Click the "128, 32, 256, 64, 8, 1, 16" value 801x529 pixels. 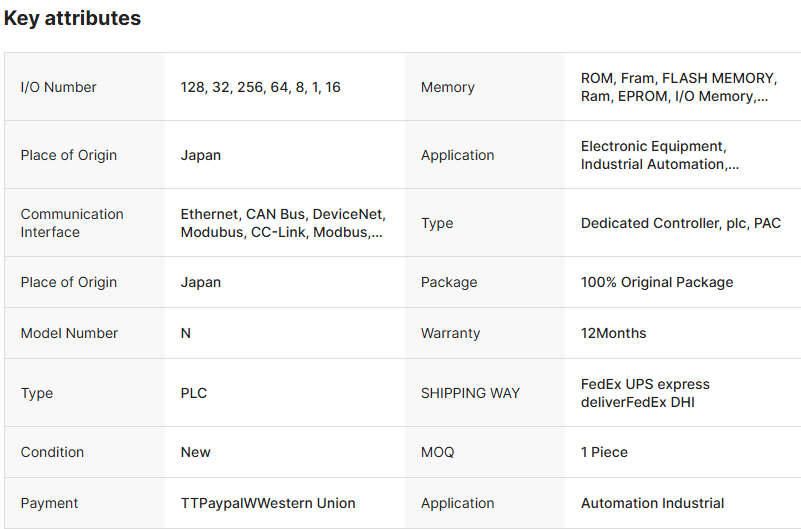[x=260, y=87]
